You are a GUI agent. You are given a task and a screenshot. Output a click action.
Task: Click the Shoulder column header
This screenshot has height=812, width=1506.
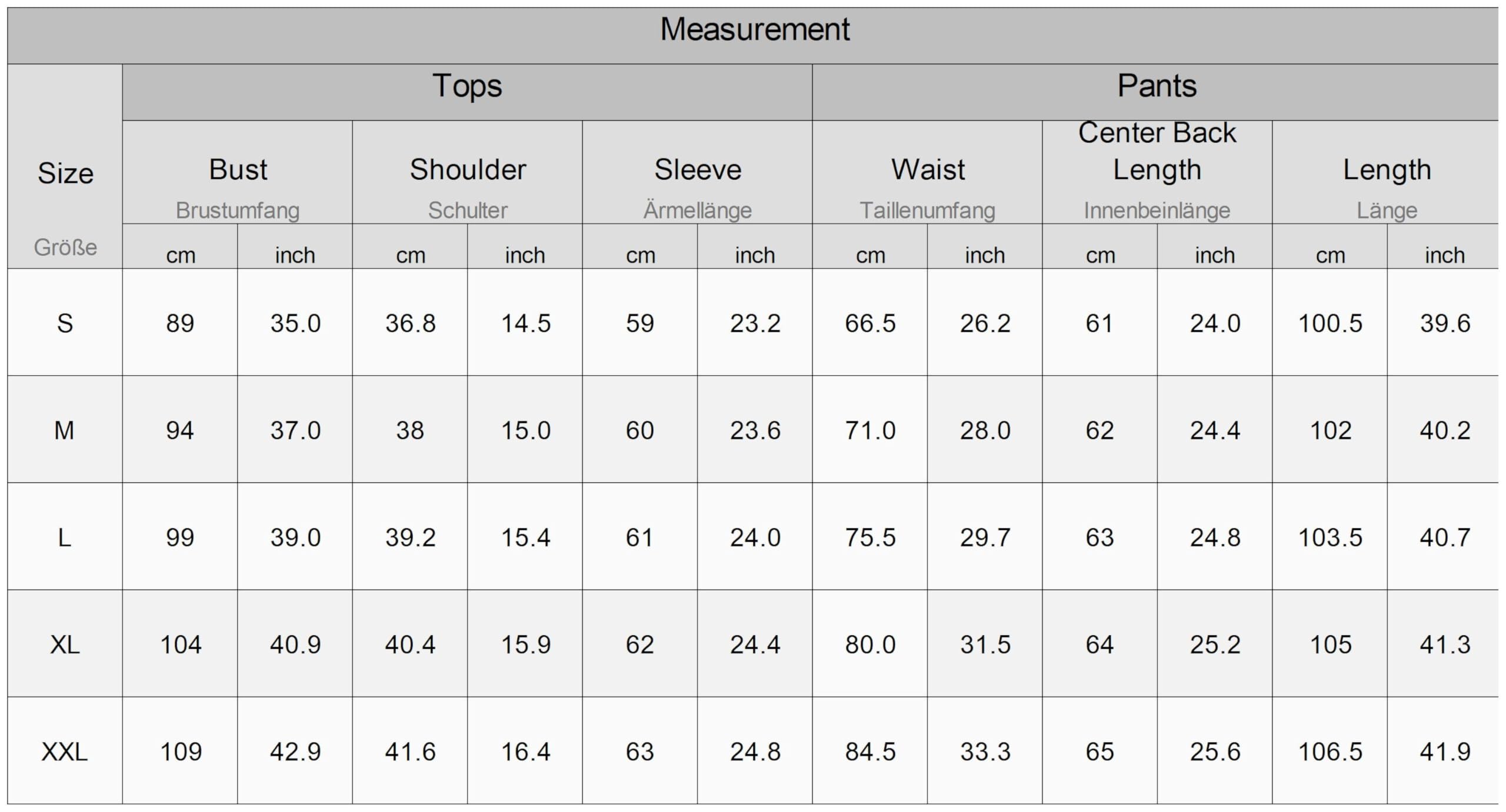pos(468,170)
